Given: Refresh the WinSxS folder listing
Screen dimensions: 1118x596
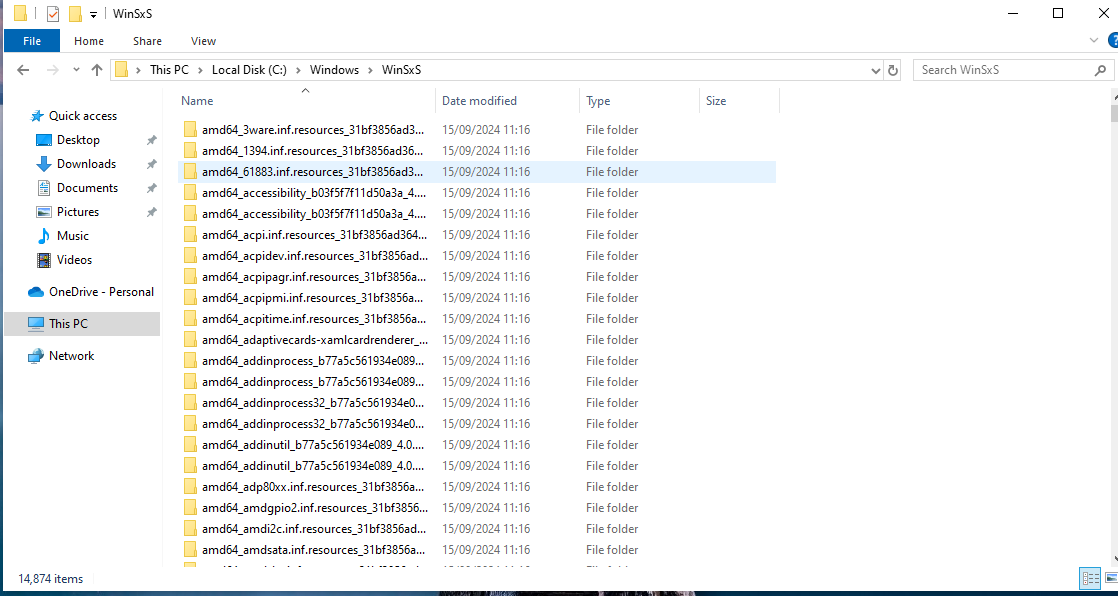Looking at the screenshot, I should coord(893,70).
